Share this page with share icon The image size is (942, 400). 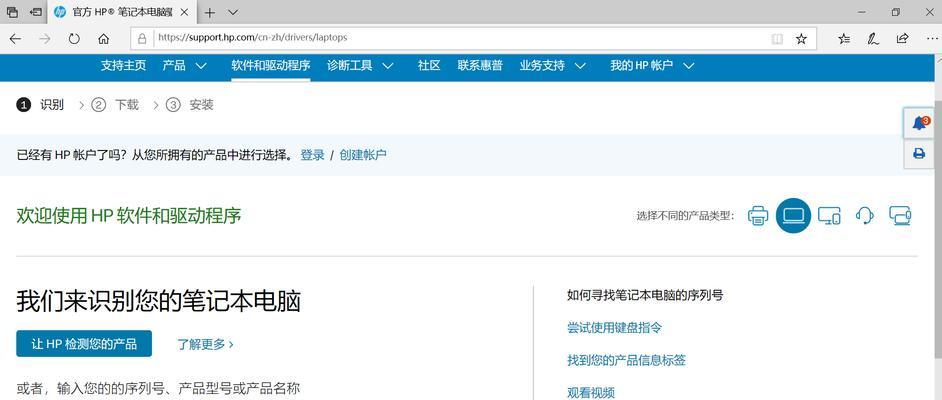pos(902,38)
